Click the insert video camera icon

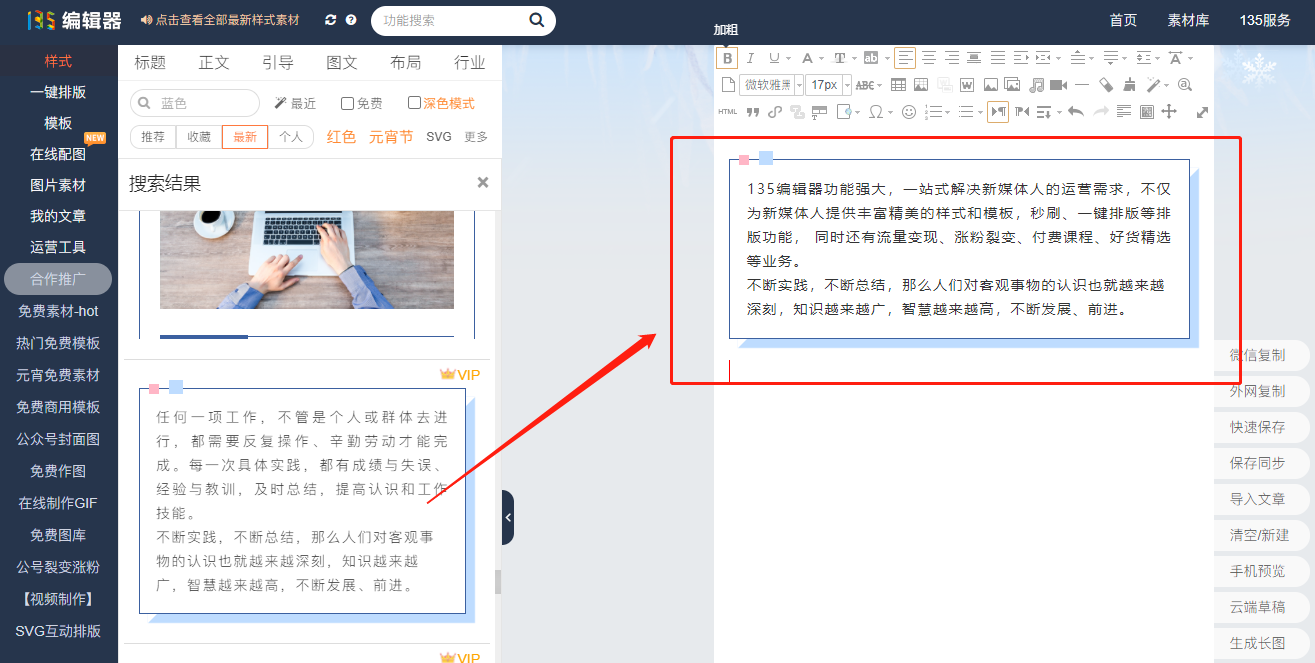[x=1058, y=85]
